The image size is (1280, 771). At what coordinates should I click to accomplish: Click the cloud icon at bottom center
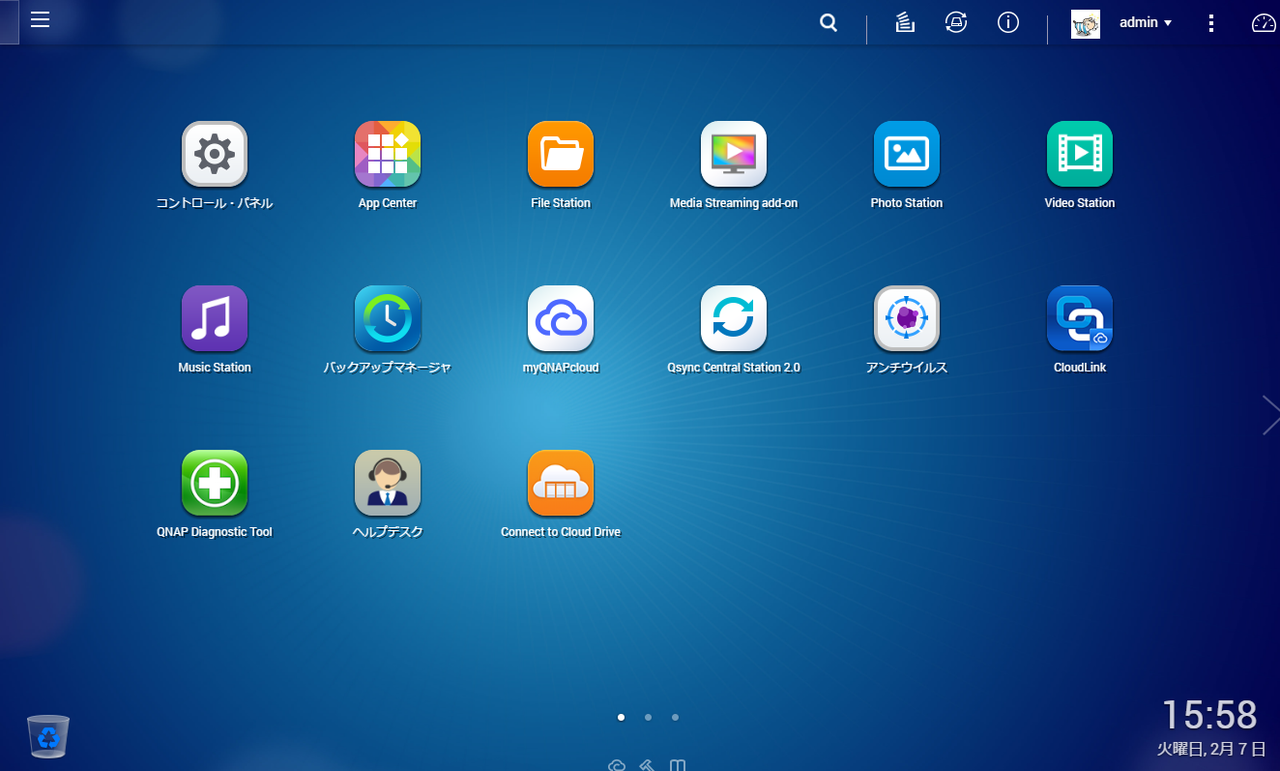(x=617, y=765)
